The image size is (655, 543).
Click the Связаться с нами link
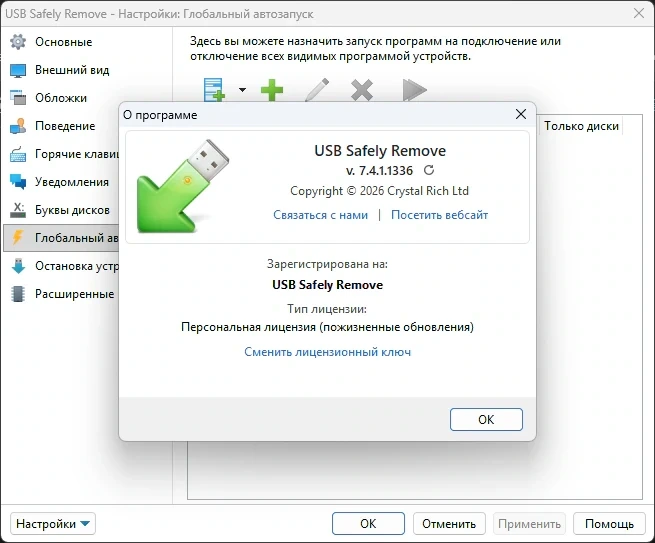click(320, 215)
